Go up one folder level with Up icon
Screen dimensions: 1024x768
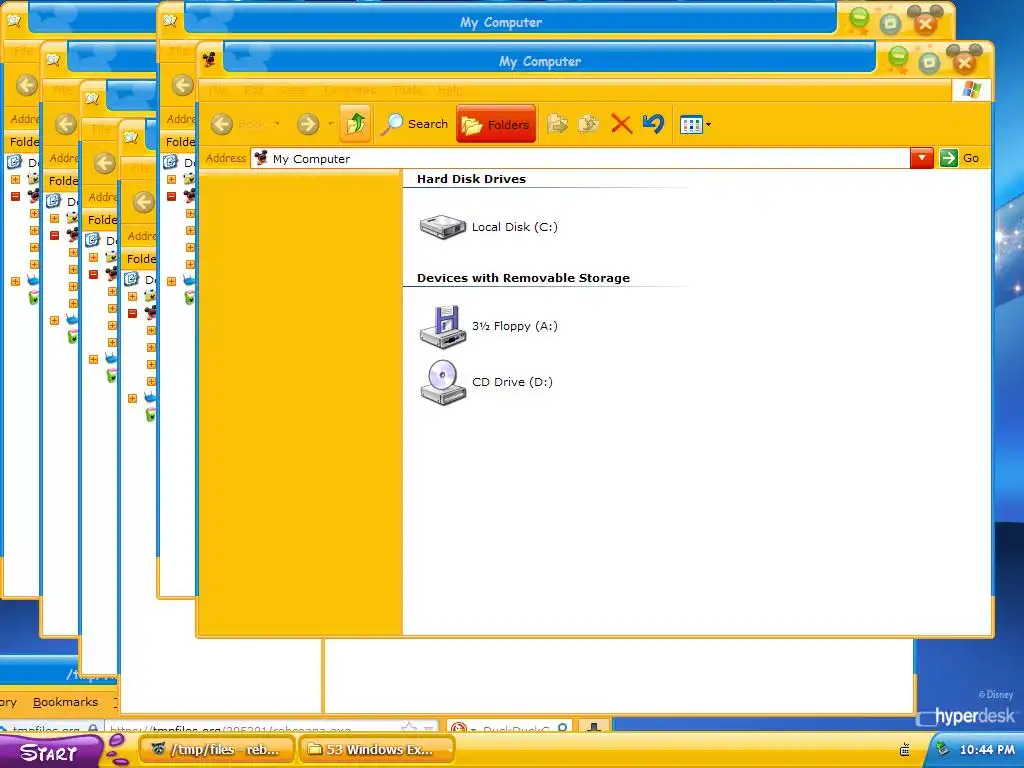click(355, 123)
